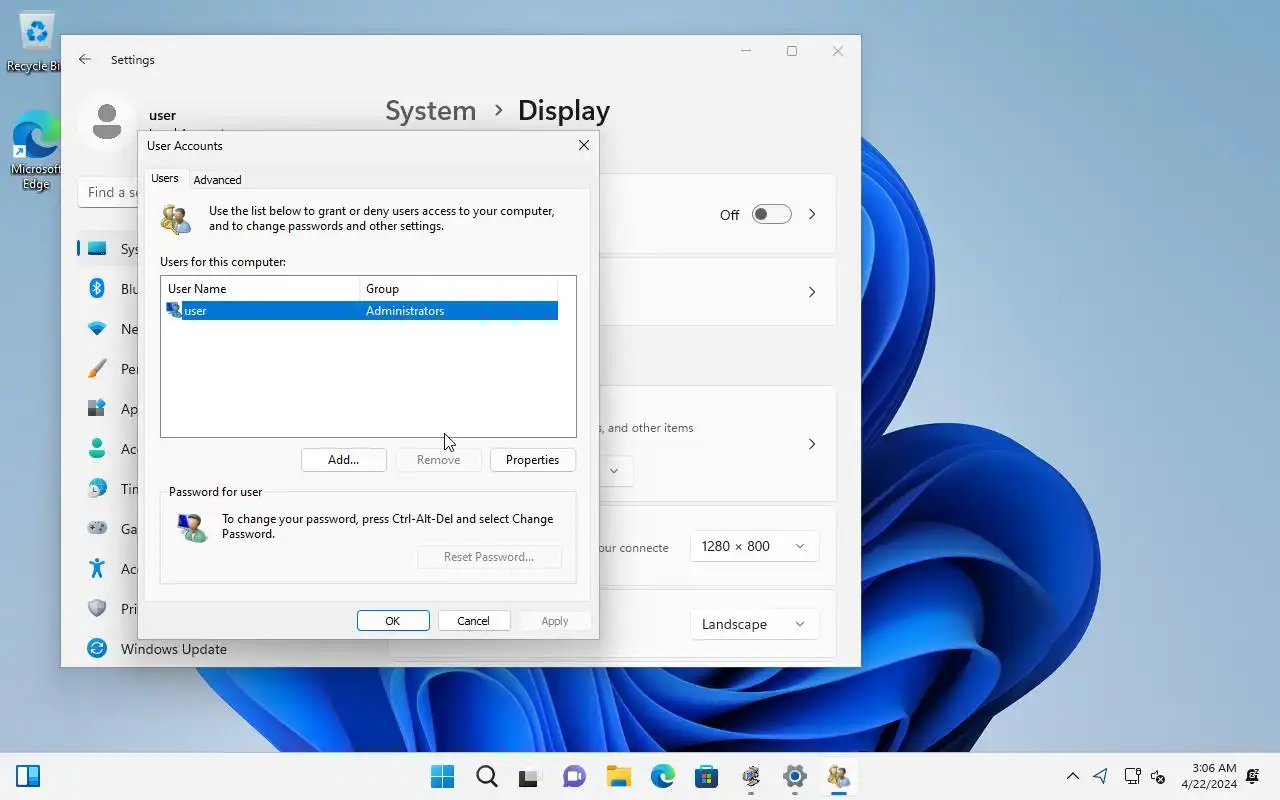
Task: Click the 'Administrators' group cell
Action: pos(405,311)
